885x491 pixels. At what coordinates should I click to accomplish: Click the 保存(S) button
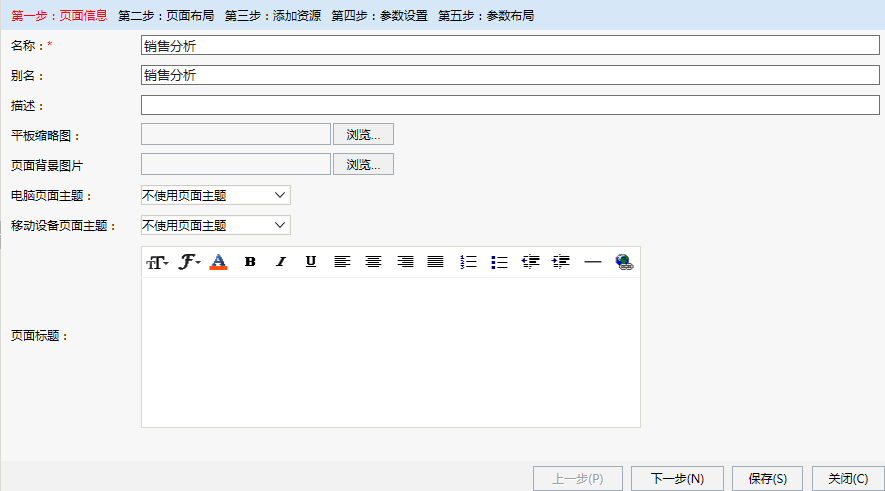pos(767,479)
